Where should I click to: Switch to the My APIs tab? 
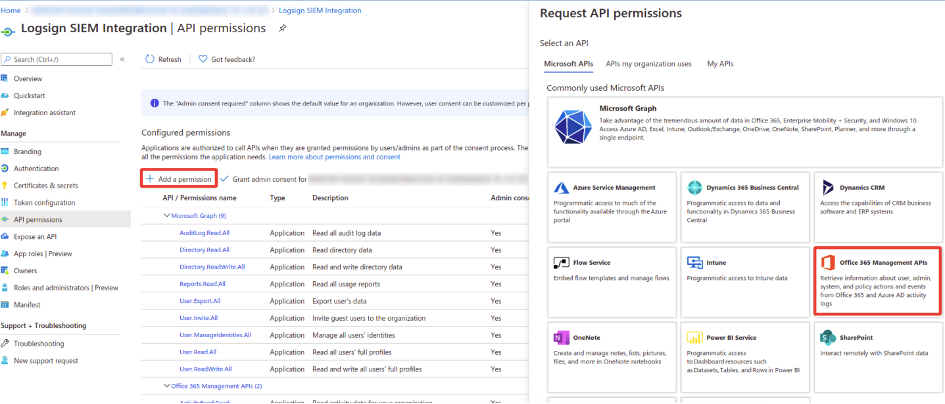720,64
